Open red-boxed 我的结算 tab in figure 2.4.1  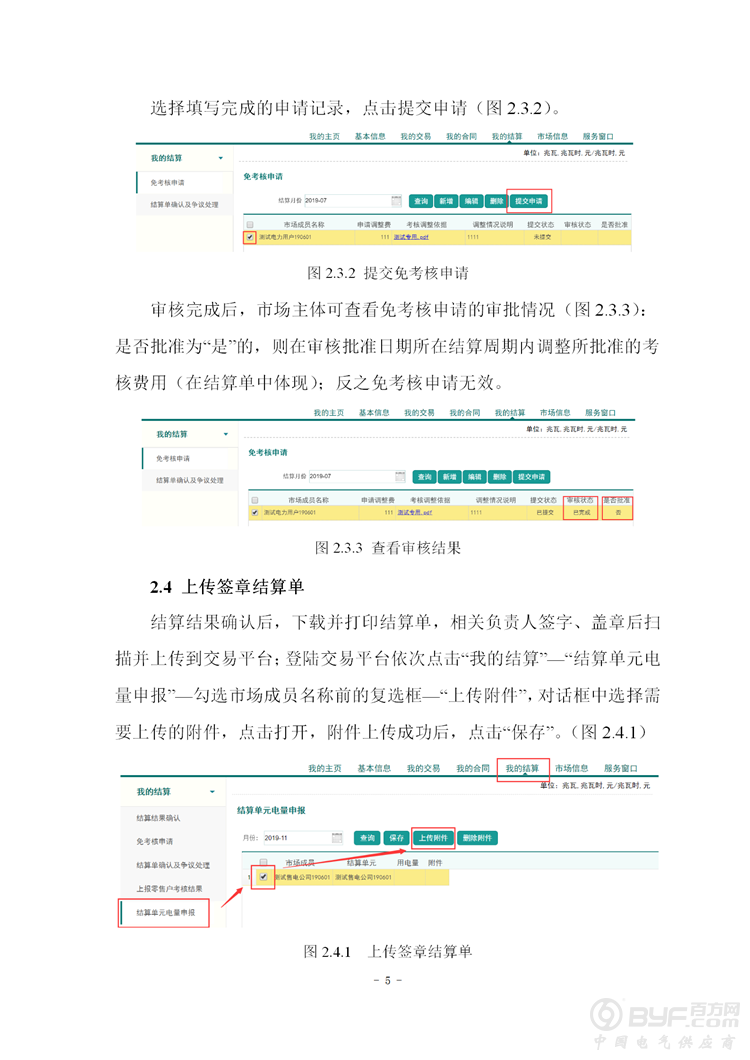[x=522, y=768]
